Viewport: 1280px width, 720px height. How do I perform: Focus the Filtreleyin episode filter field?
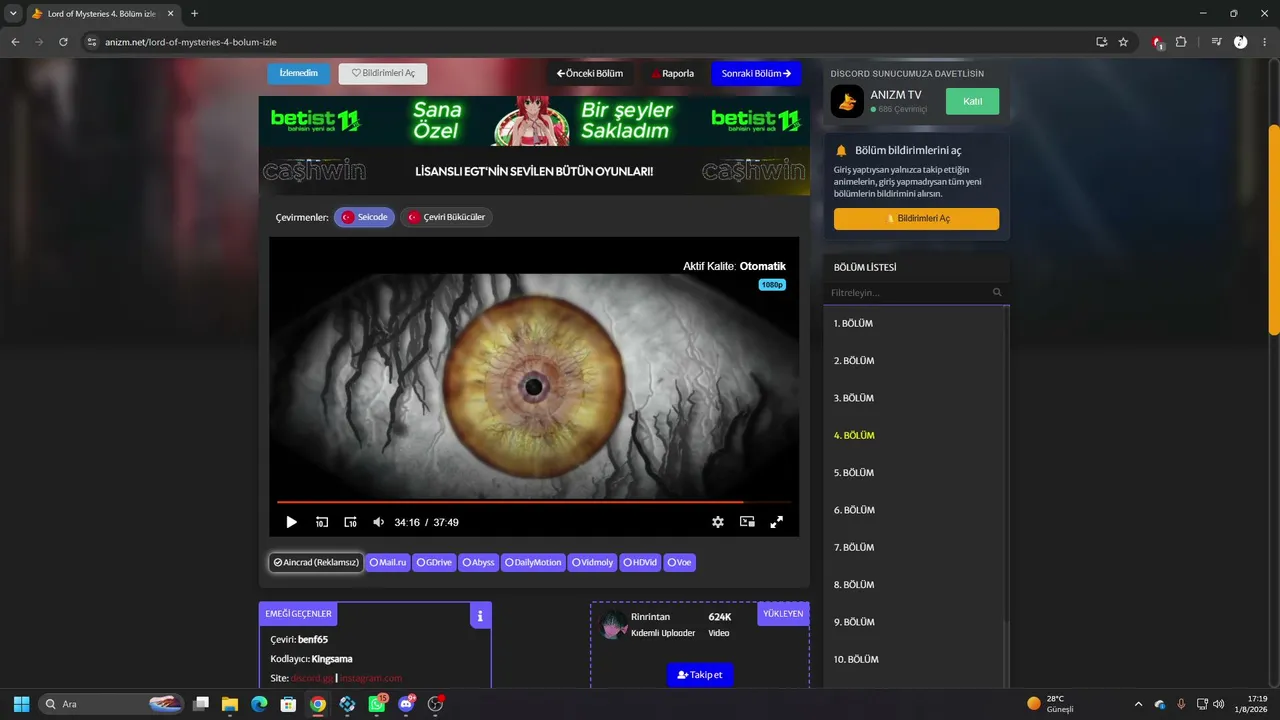pos(909,293)
